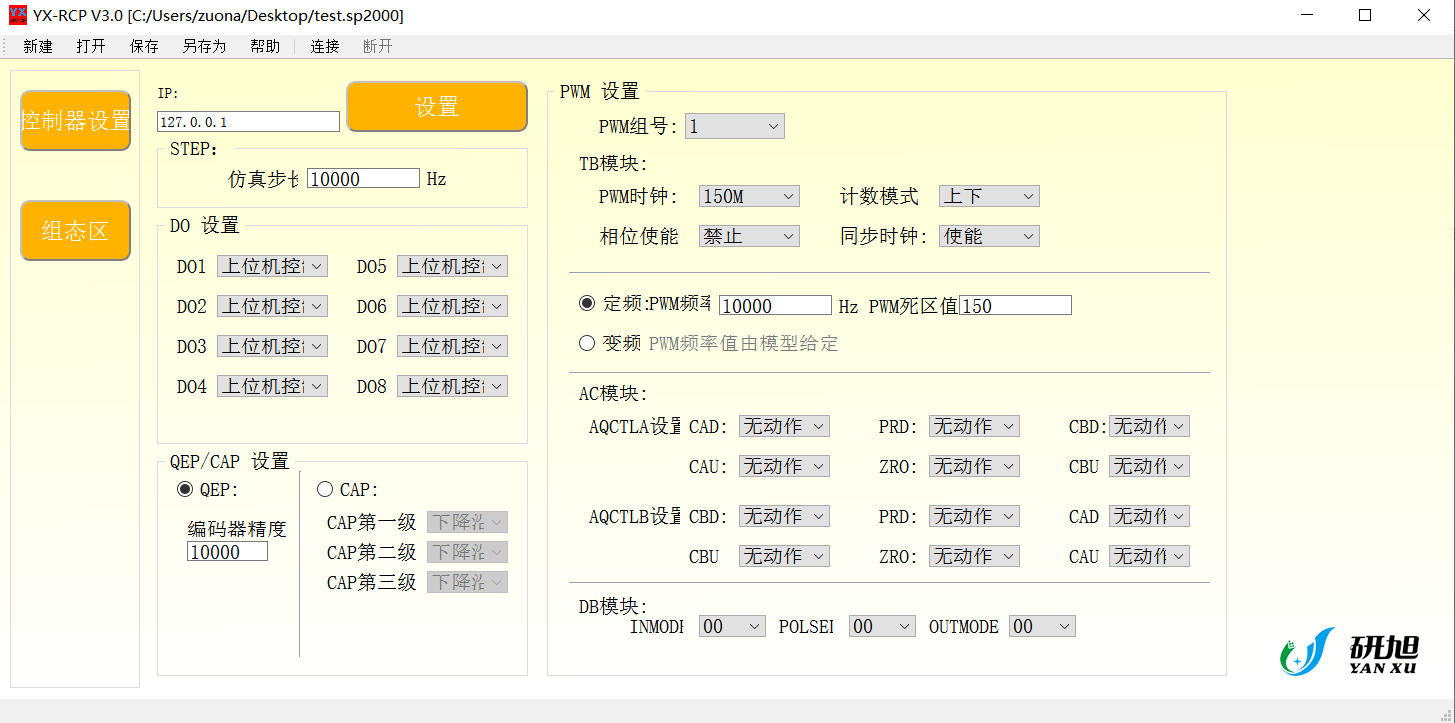Expand the PWM时钟 150M dropdown

(749, 196)
